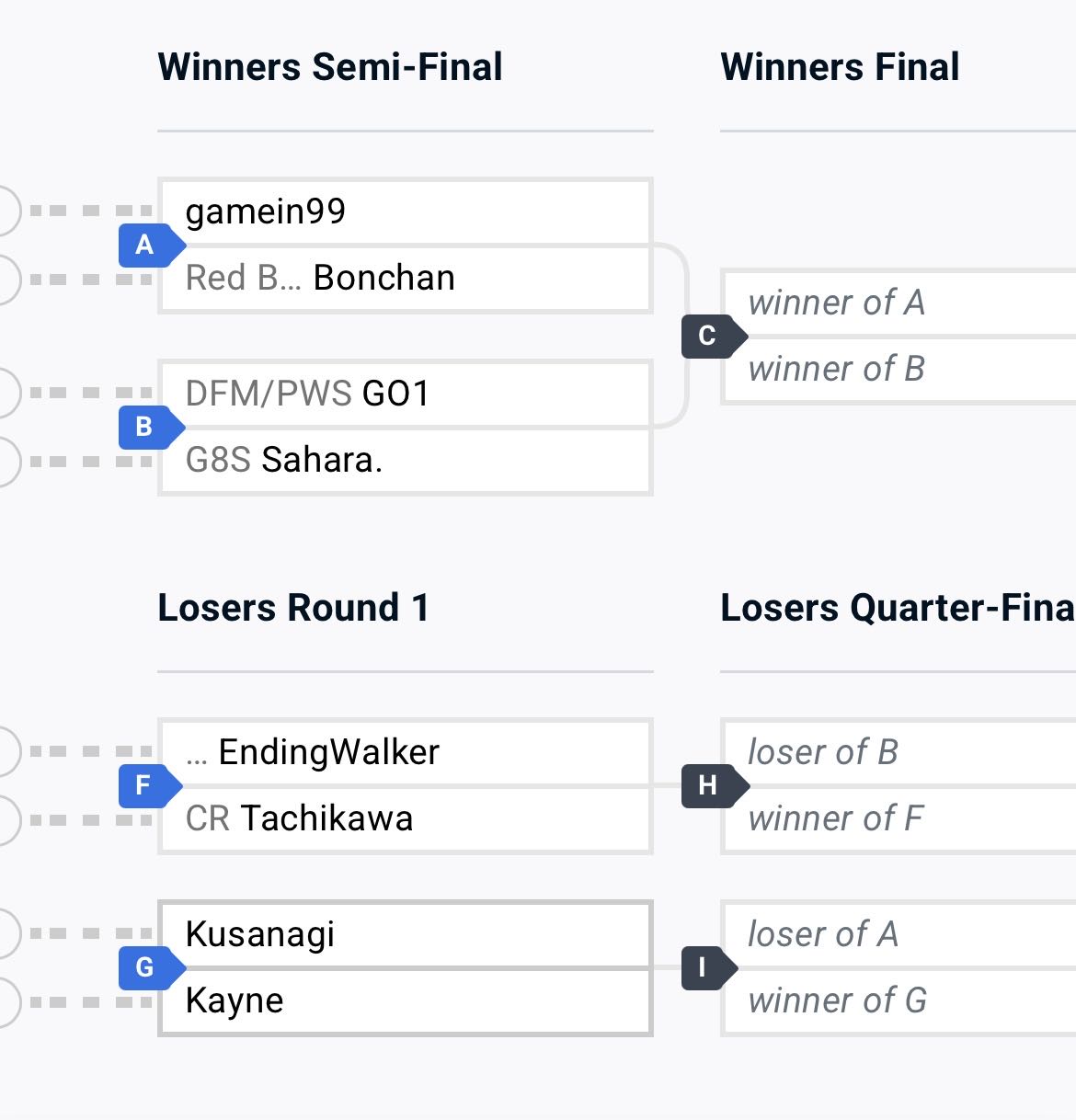Select the dark match I badge
Screen dimensions: 1076x1120
(x=708, y=967)
